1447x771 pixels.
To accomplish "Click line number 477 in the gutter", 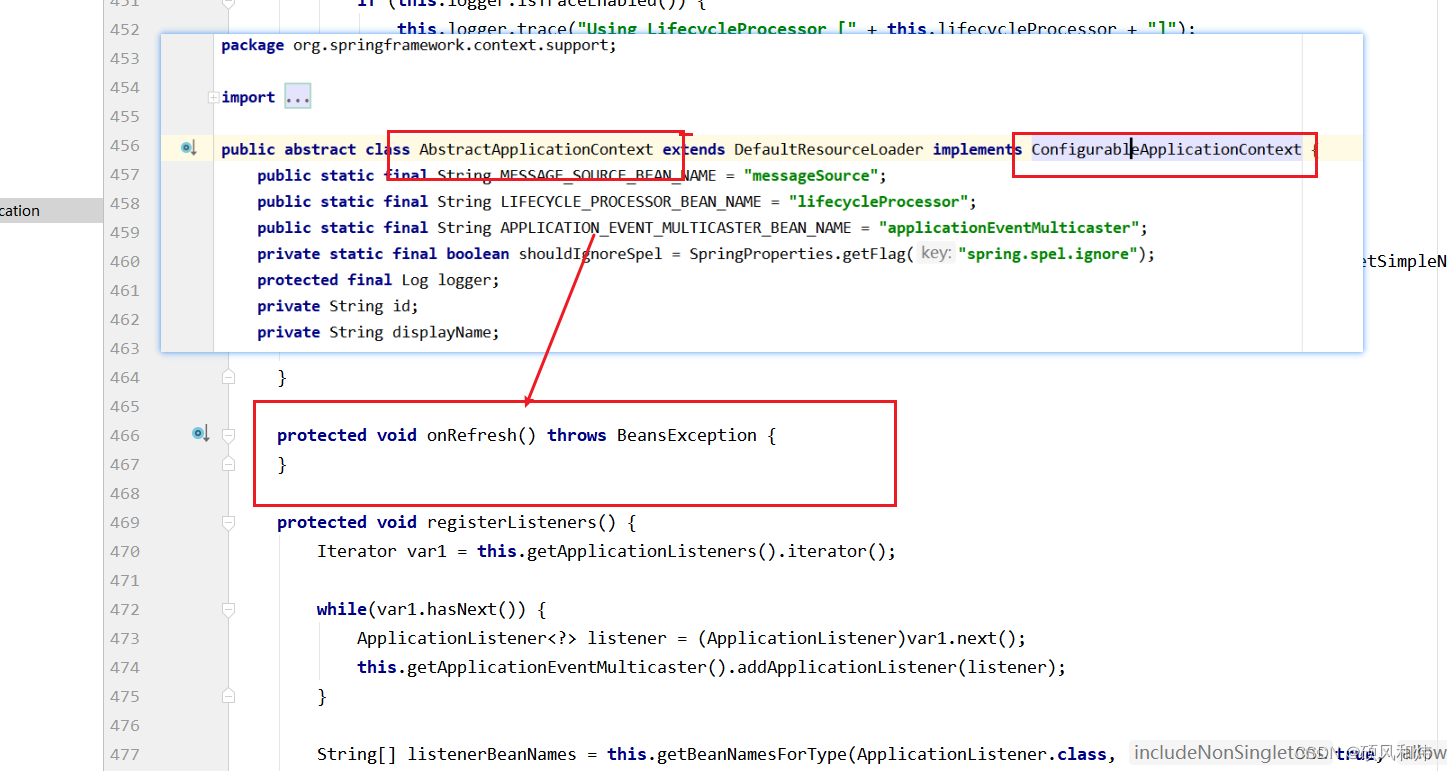I will coord(125,754).
